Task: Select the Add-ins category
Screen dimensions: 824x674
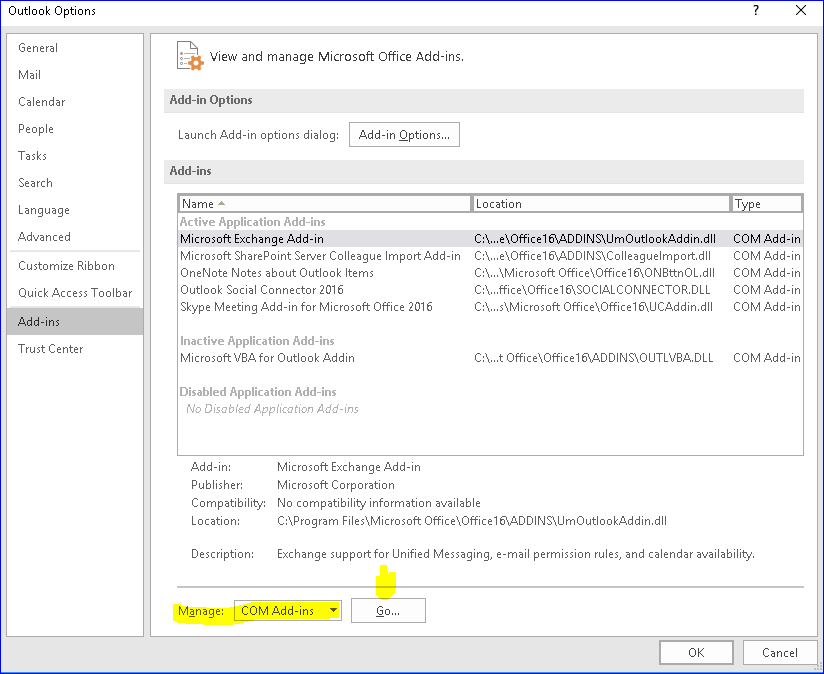Action: click(x=75, y=322)
